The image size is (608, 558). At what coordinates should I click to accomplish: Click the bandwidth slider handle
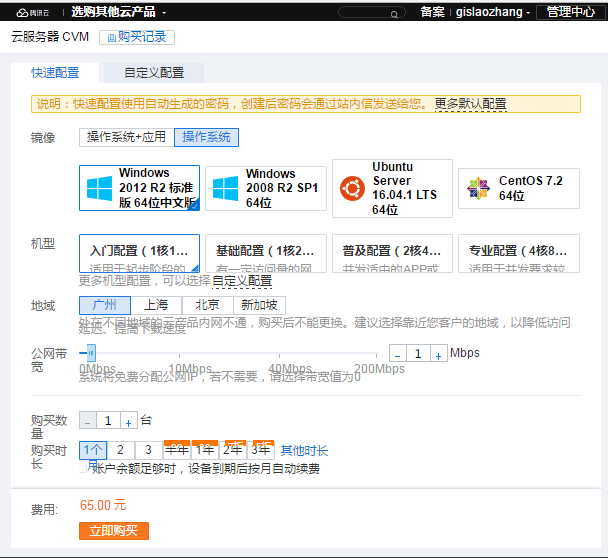click(x=92, y=352)
